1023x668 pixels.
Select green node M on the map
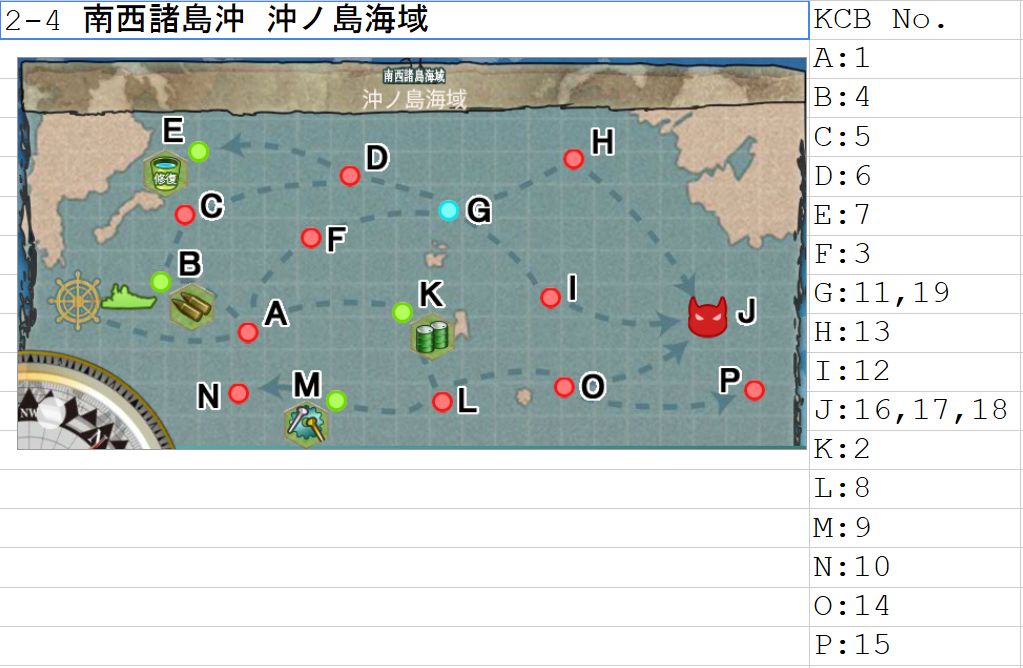[336, 400]
